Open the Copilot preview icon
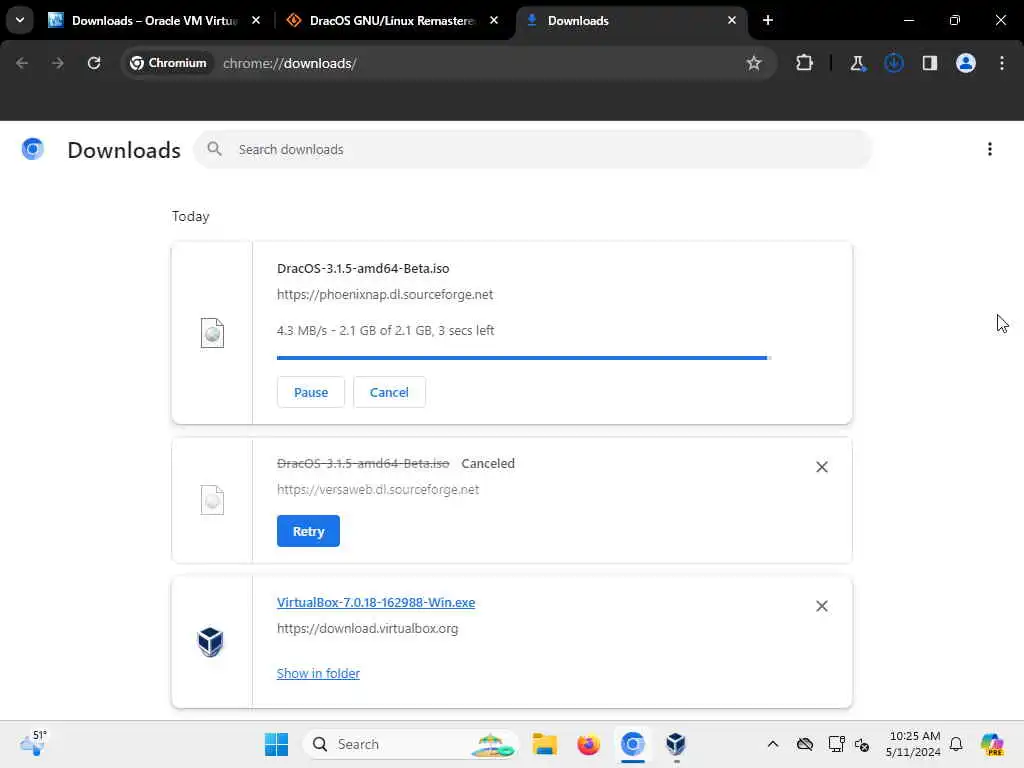This screenshot has width=1024, height=768. [991, 744]
